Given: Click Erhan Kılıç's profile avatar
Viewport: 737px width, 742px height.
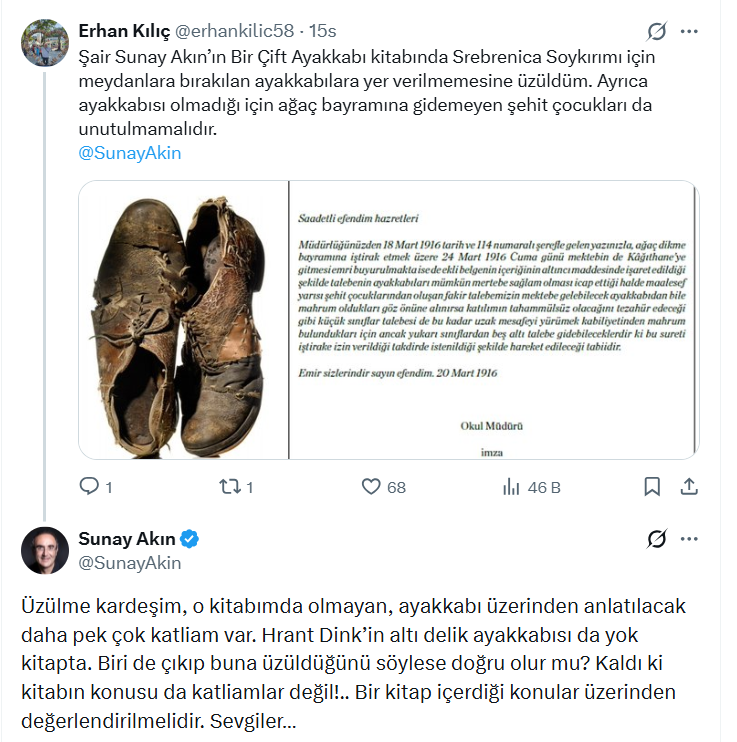Looking at the screenshot, I should point(46,43).
